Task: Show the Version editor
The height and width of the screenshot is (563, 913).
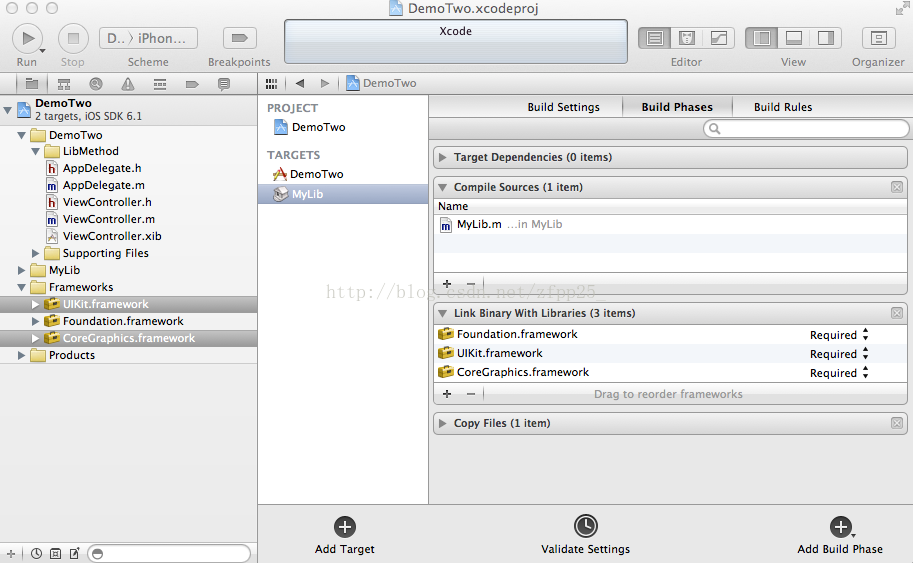Action: pos(719,38)
